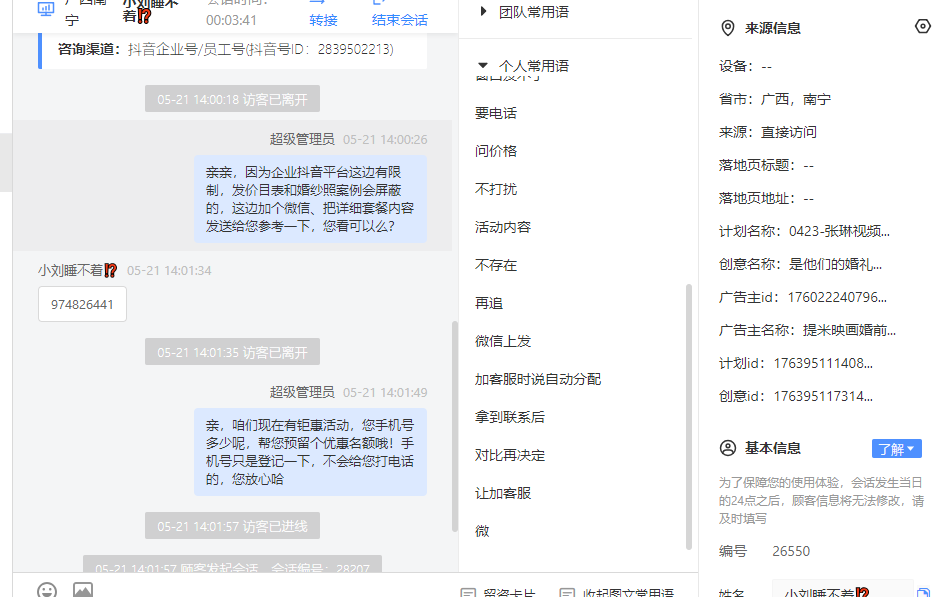The width and height of the screenshot is (940, 597).
Task: Click the 省市: 广西, 南宁 row
Action: (x=775, y=99)
